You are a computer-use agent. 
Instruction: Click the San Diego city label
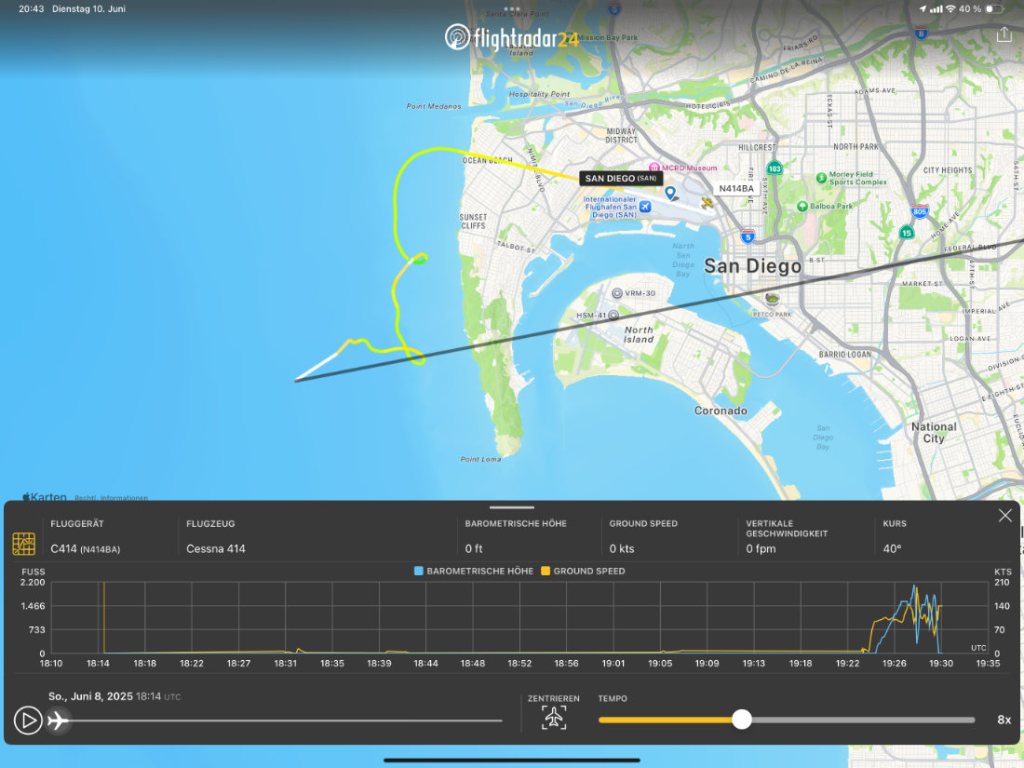(x=752, y=266)
